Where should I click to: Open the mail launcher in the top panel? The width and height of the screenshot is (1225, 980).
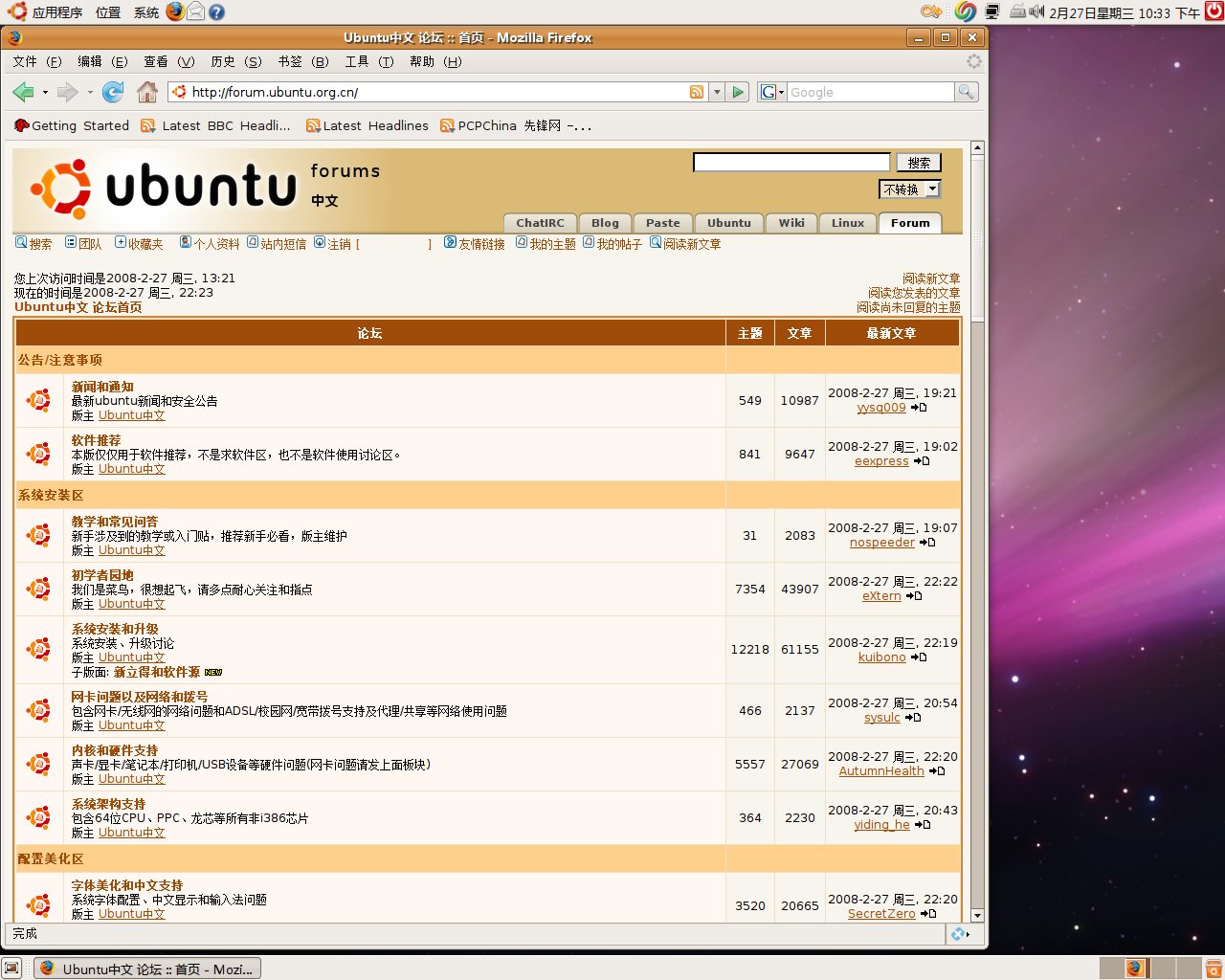[195, 11]
